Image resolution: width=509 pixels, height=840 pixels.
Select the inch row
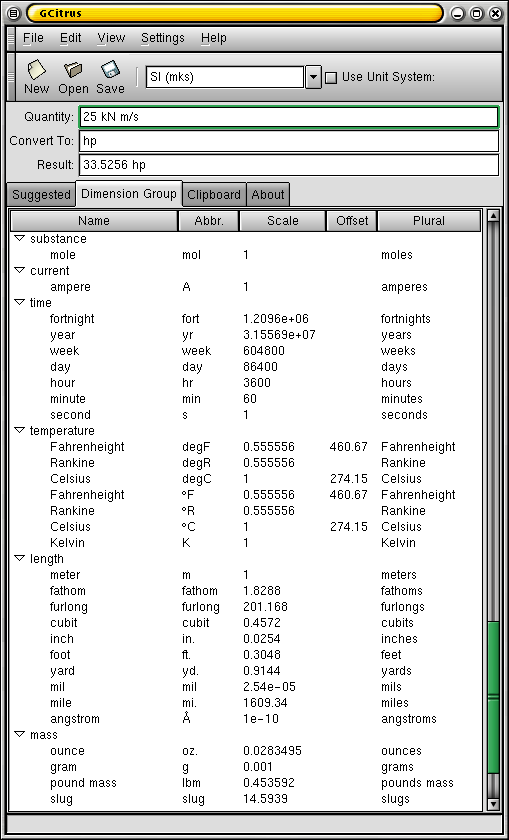click(x=245, y=639)
